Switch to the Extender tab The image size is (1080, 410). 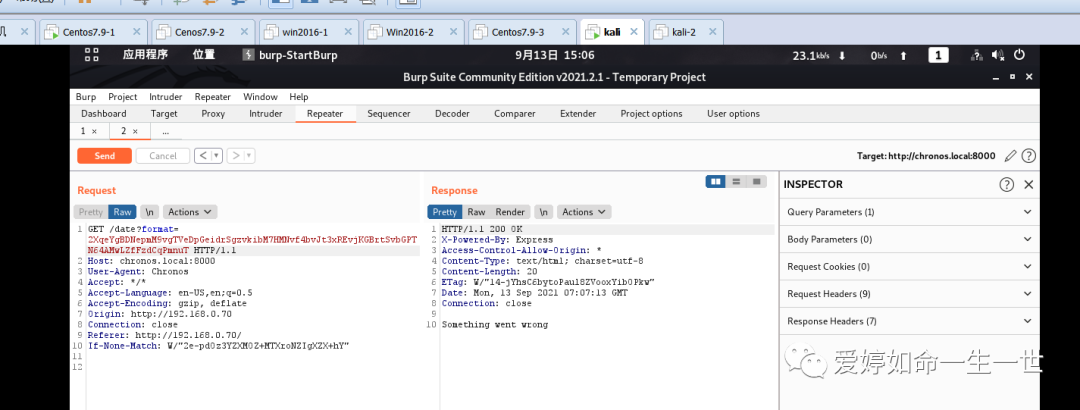click(x=578, y=114)
